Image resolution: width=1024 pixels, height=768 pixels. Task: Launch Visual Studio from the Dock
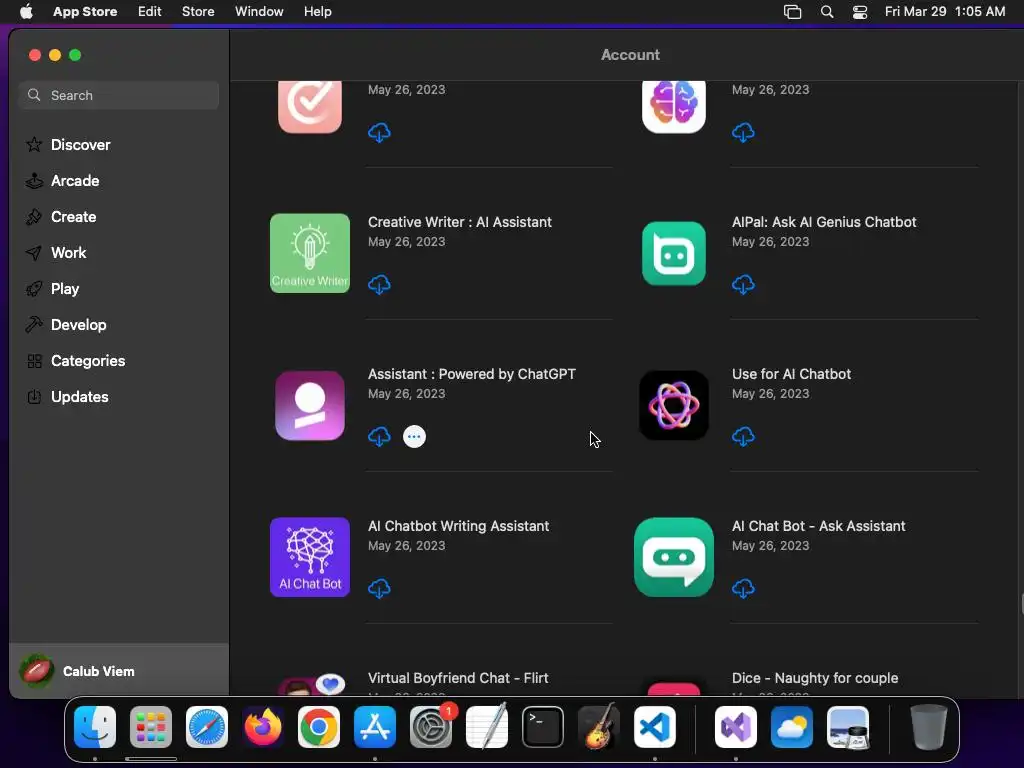point(736,727)
